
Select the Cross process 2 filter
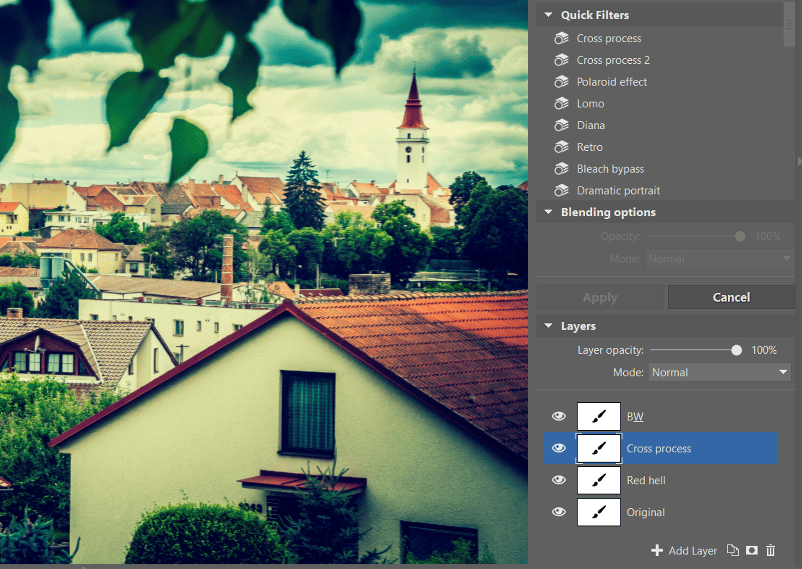[x=613, y=60]
